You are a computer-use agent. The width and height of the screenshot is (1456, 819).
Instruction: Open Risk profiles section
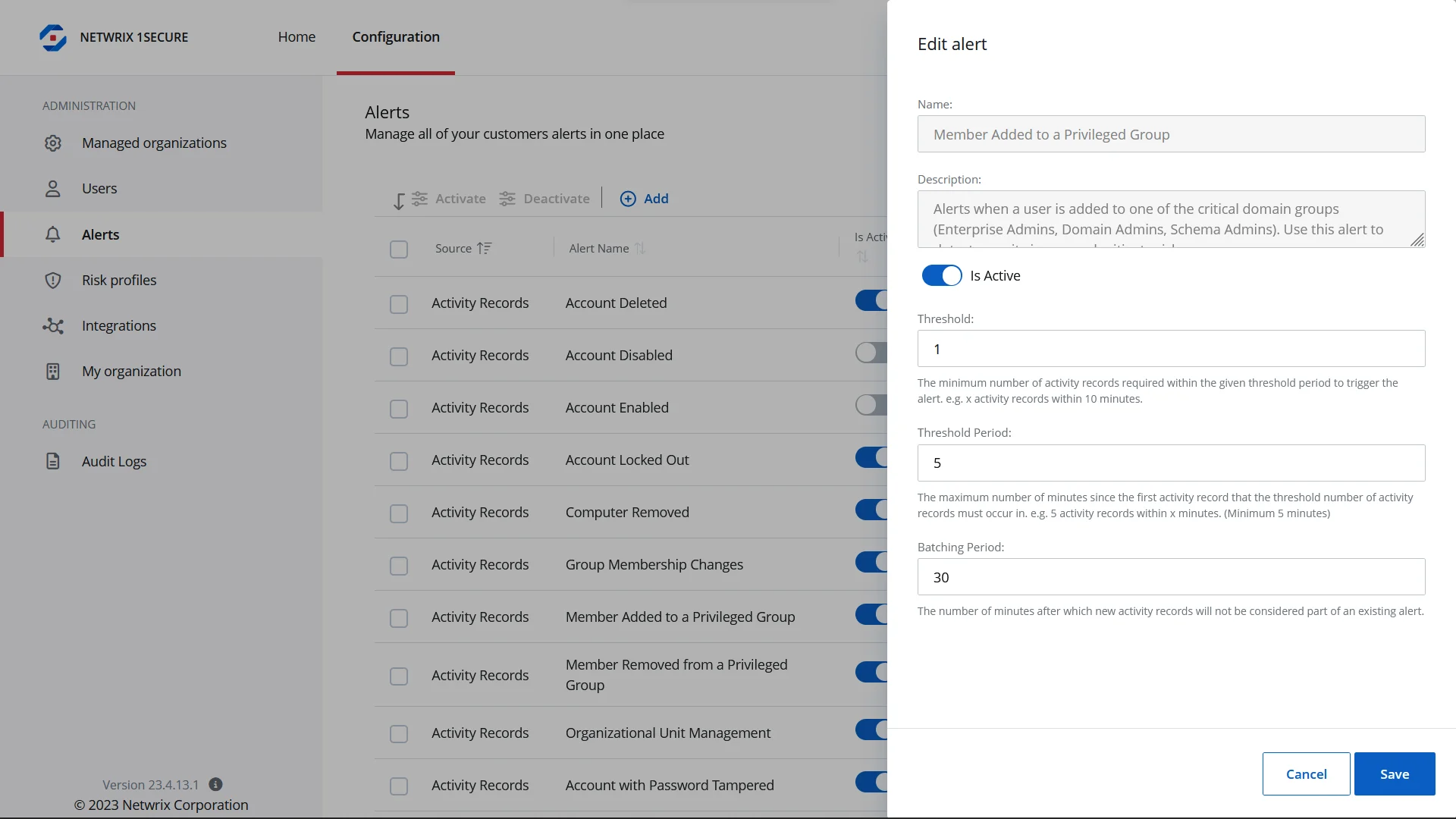(x=119, y=280)
